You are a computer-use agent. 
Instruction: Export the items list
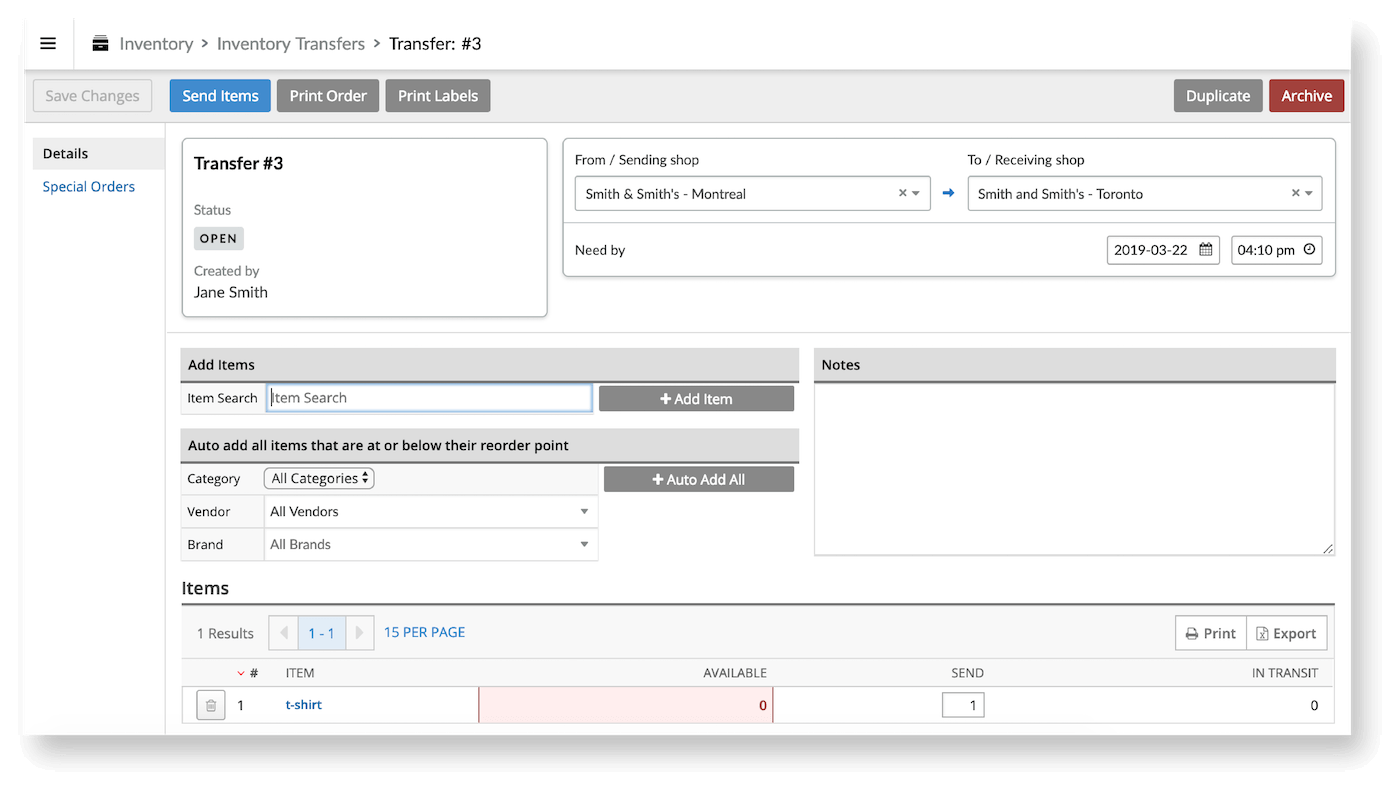click(1286, 634)
